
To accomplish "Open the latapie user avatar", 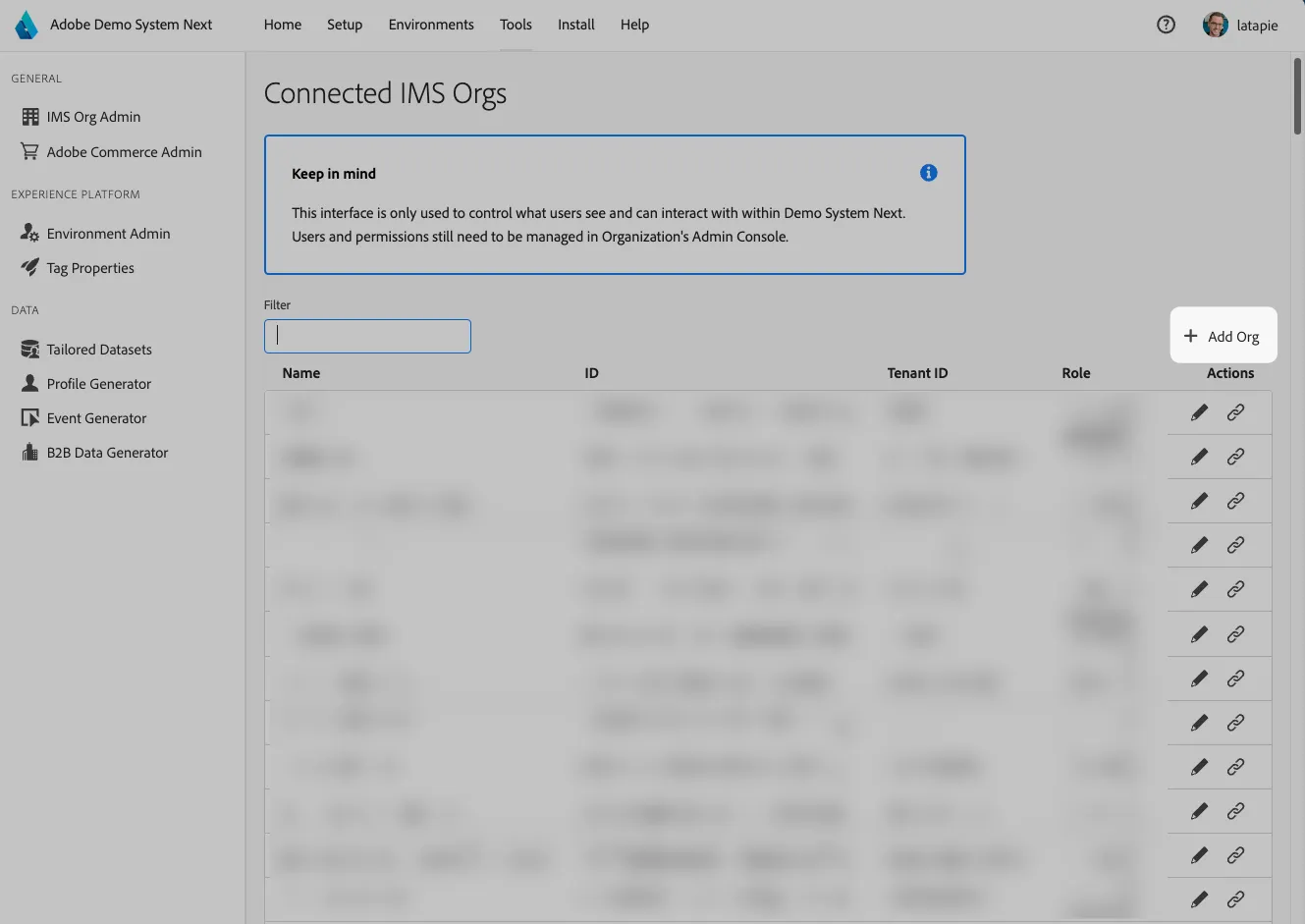I will click(x=1215, y=25).
